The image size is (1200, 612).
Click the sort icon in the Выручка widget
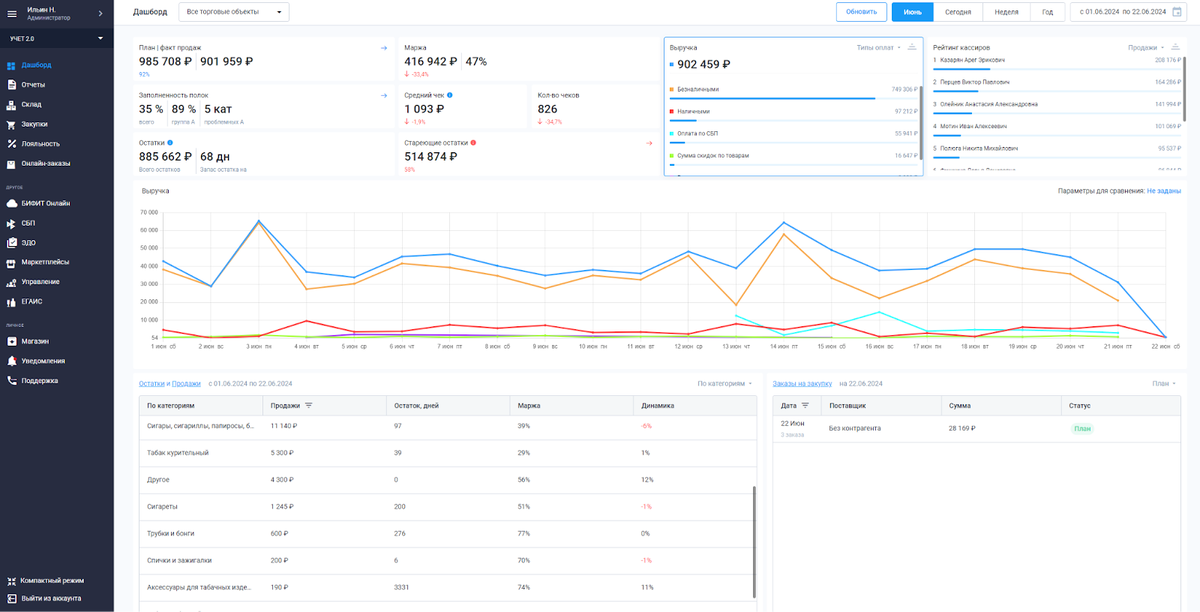pyautogui.click(x=912, y=47)
